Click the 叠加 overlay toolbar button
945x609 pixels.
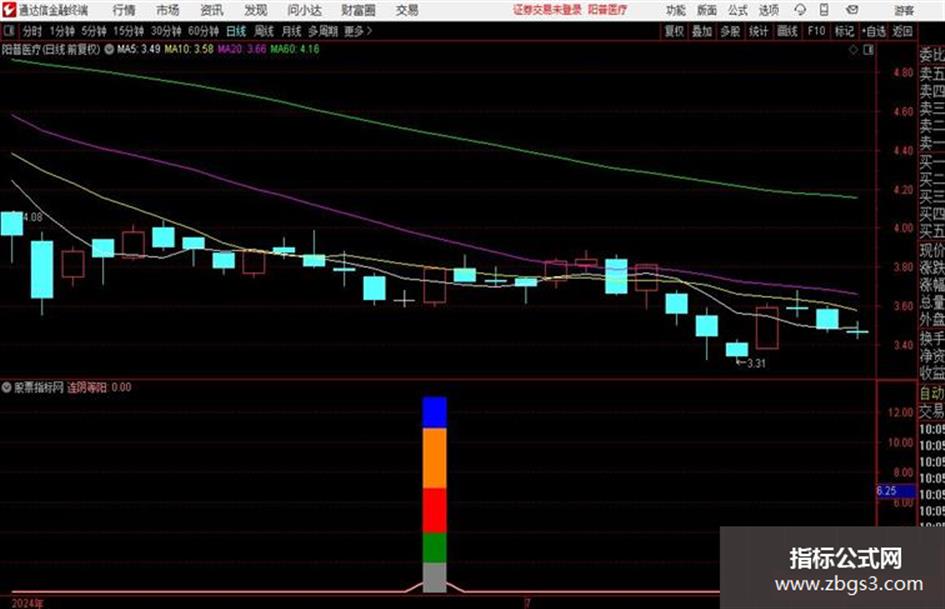click(702, 31)
